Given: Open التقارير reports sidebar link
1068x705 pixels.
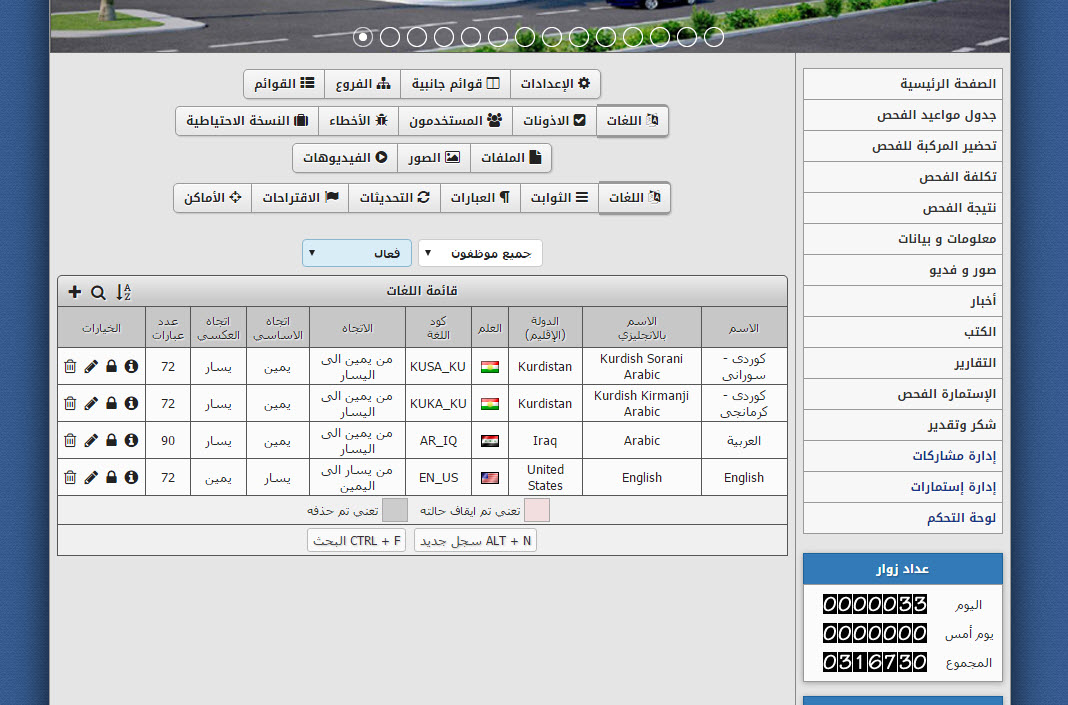Looking at the screenshot, I should point(902,363).
